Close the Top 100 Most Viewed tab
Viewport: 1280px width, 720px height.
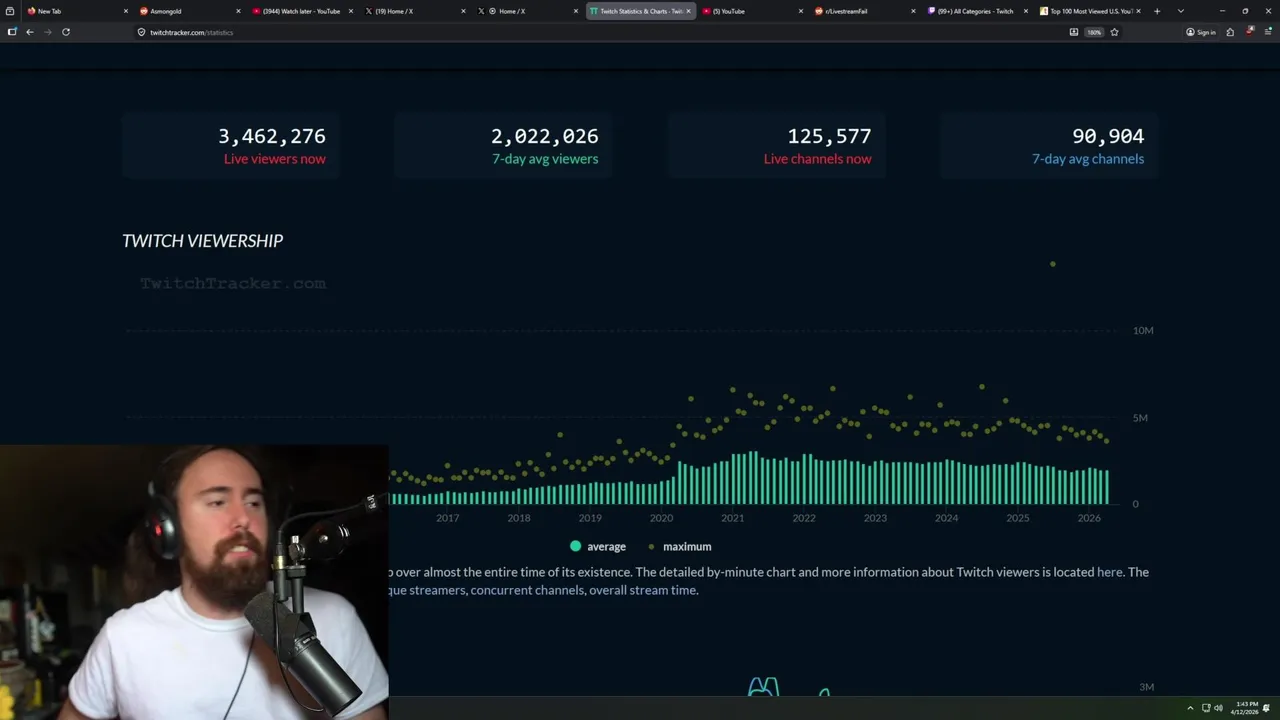pyautogui.click(x=1138, y=11)
